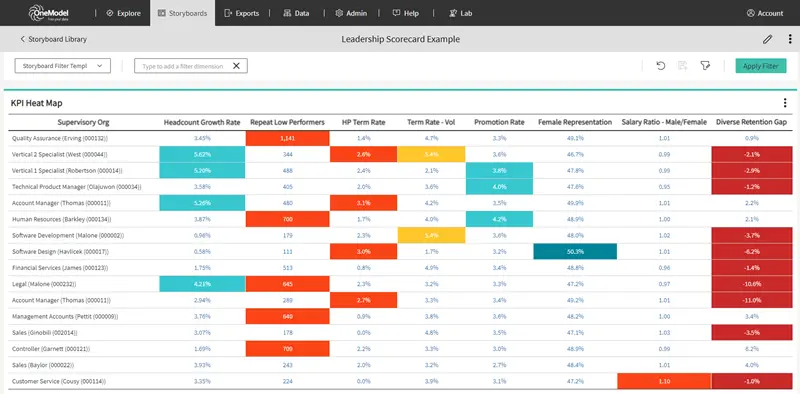Click the -10.6% Diverse Retention Gap cell
Screen dimensions: 800x394
pos(752,284)
